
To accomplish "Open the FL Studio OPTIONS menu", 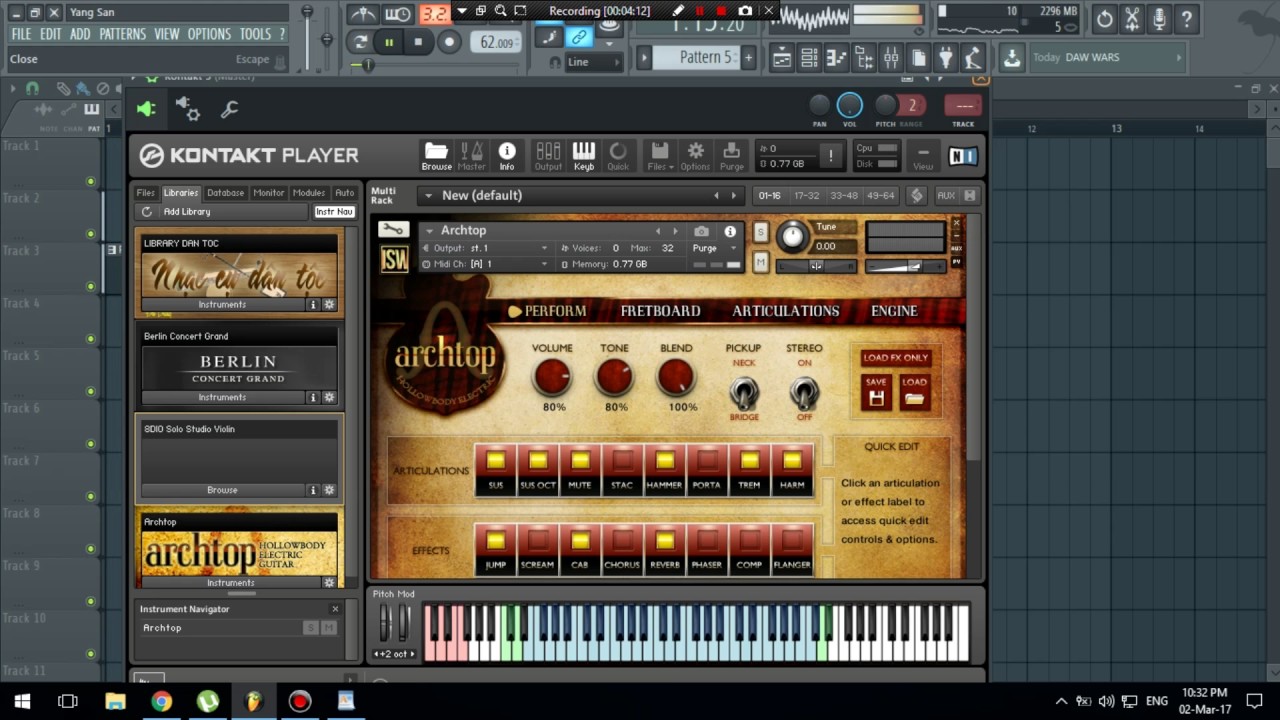I will point(209,34).
